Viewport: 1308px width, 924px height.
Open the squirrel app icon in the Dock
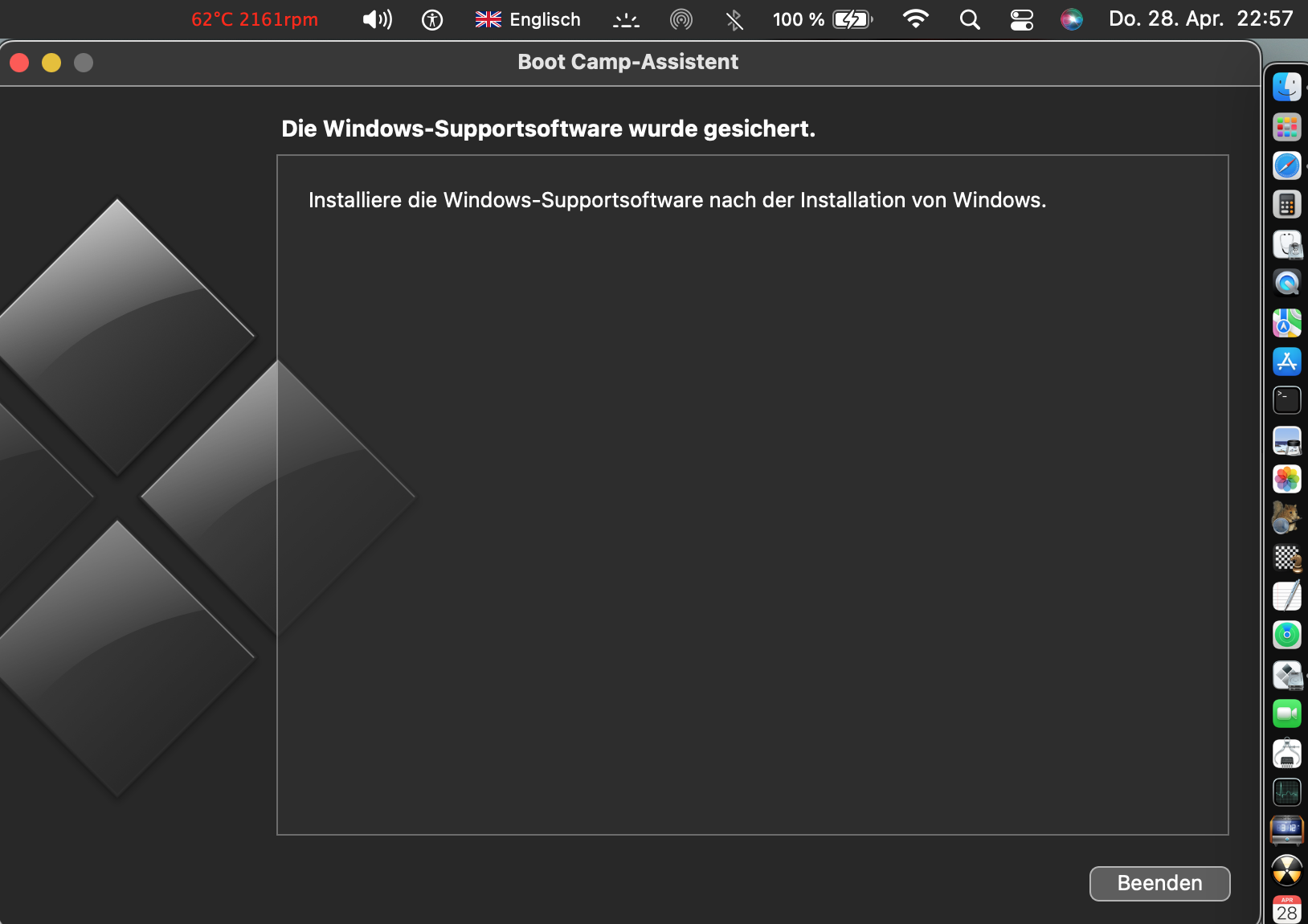1287,517
